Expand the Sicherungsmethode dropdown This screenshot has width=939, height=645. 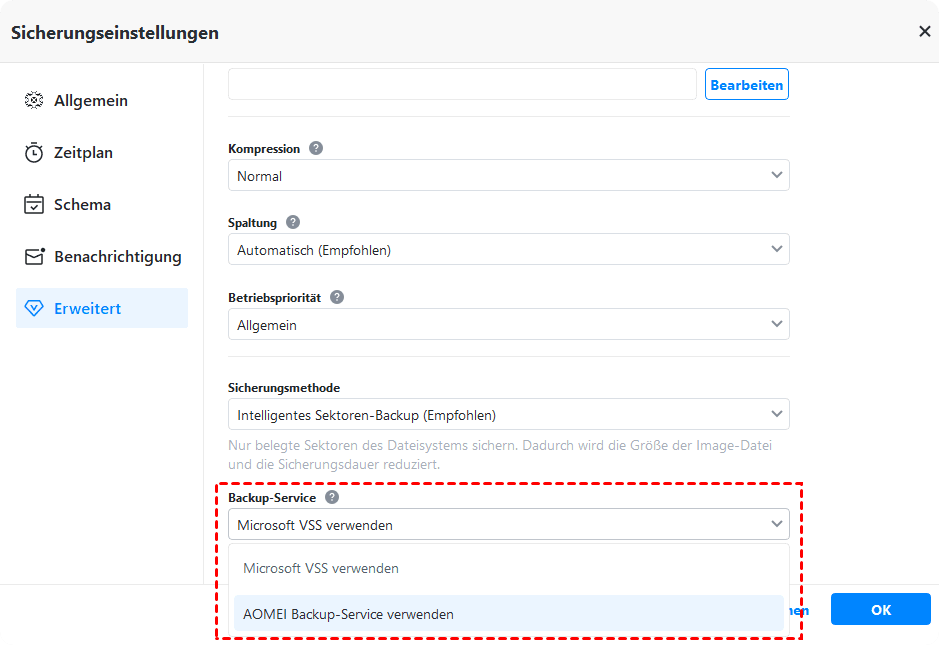point(508,414)
